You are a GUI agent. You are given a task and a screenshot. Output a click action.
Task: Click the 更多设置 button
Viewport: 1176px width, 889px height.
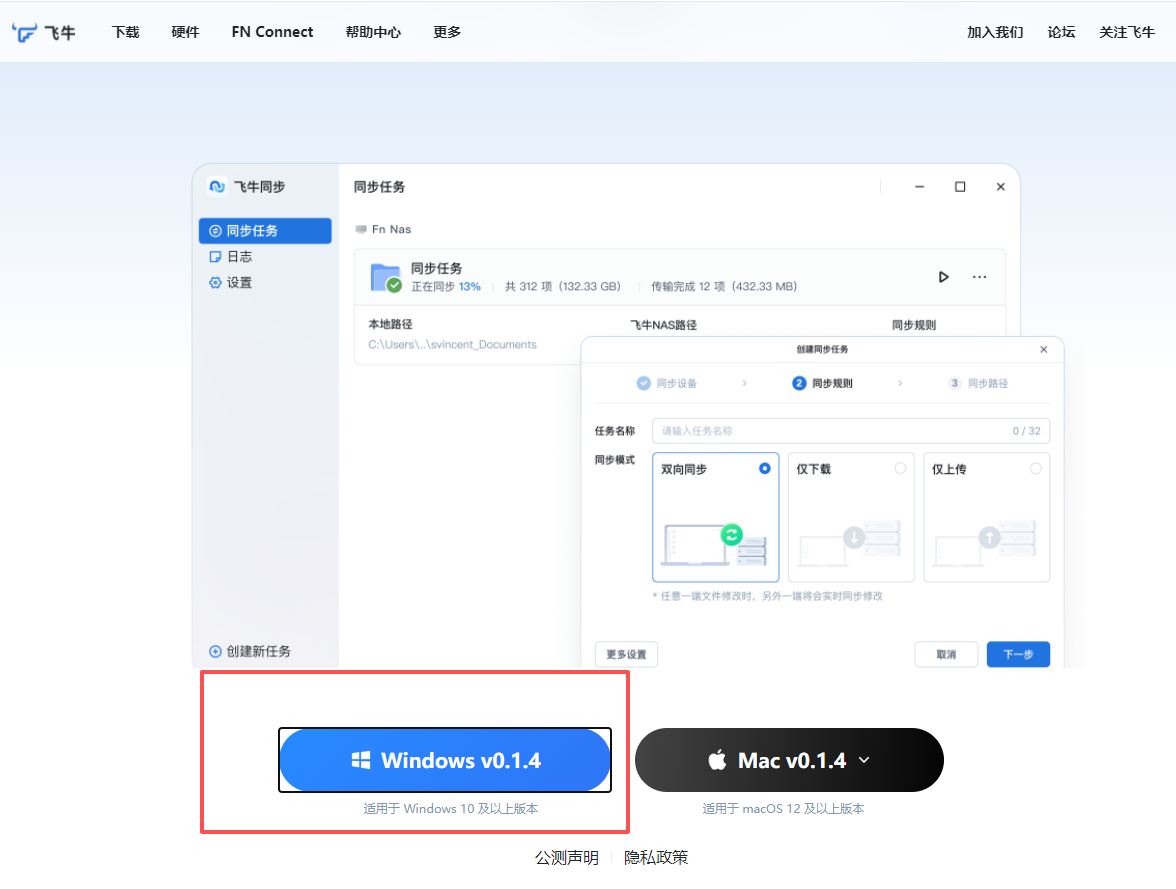coord(626,654)
